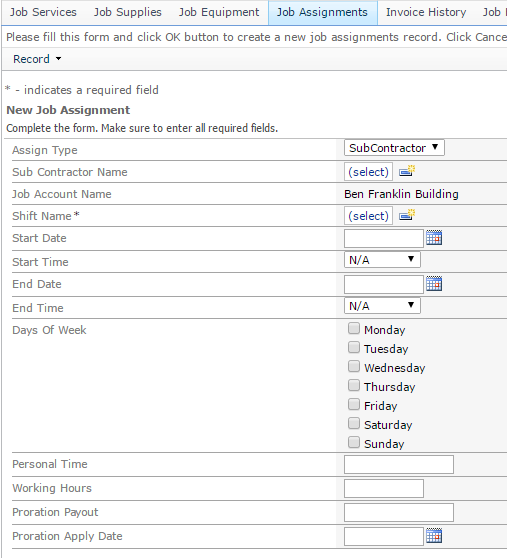This screenshot has height=558, width=507.
Task: Click the Shift Name select link
Action: (368, 216)
